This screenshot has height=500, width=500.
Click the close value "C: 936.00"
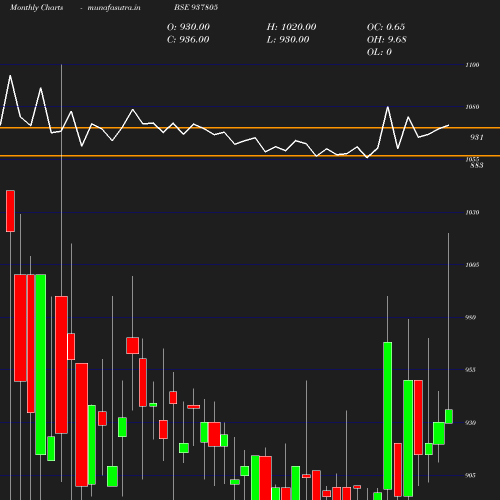188,40
